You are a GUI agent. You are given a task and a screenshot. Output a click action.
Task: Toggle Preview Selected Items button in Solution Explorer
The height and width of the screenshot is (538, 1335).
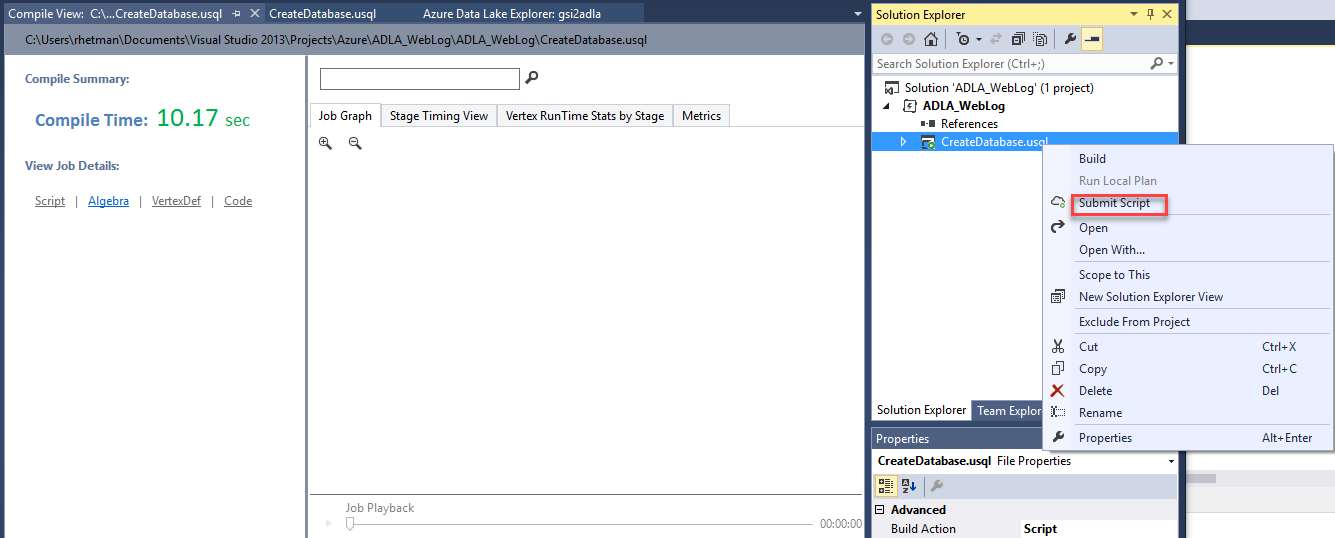[x=1092, y=39]
